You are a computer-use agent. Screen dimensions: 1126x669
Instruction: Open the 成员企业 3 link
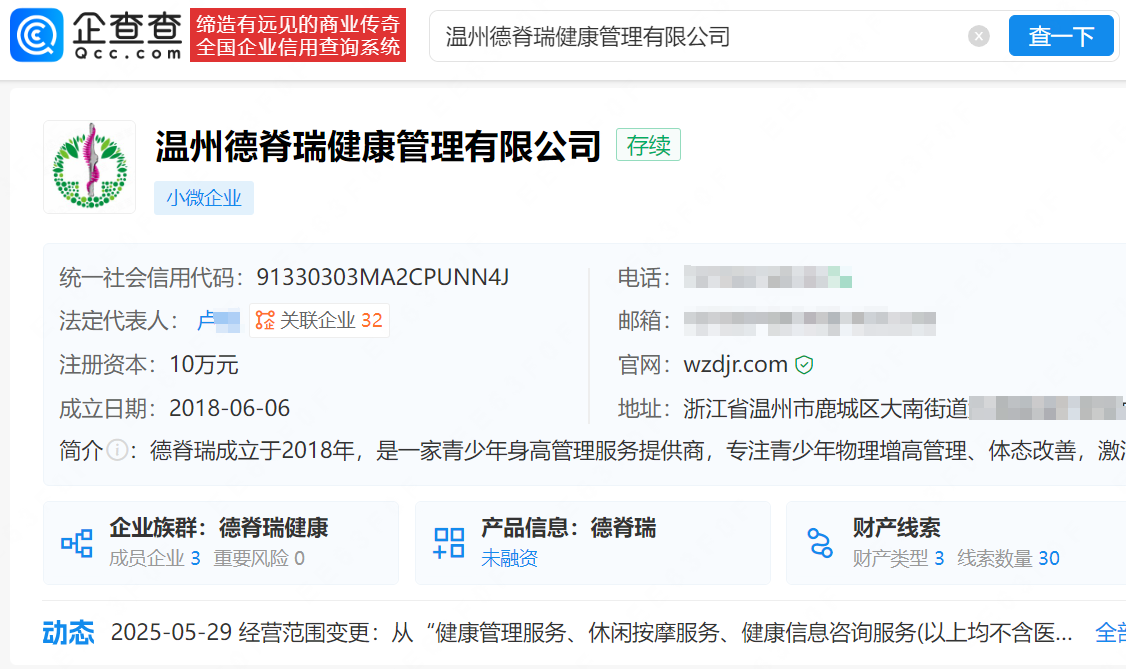(155, 558)
